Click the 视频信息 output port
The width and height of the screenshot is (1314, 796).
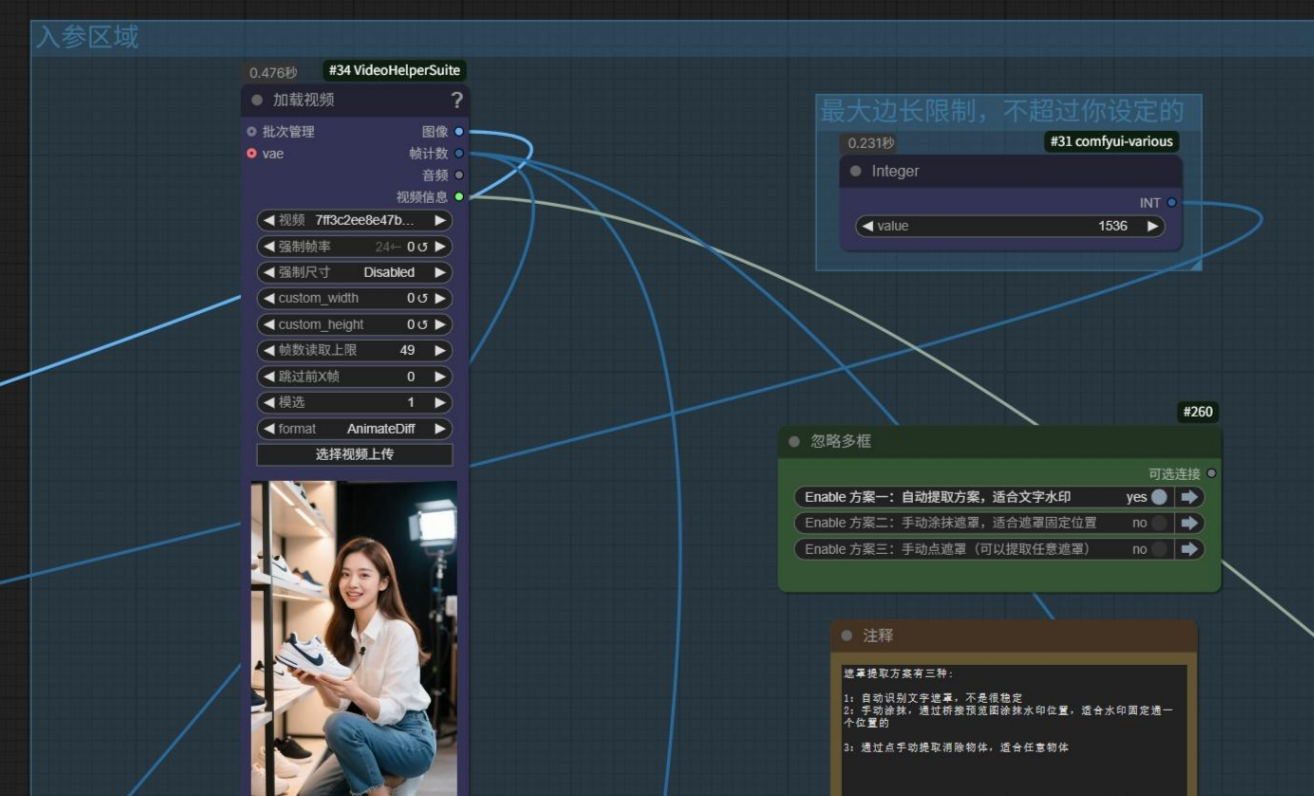(x=459, y=197)
